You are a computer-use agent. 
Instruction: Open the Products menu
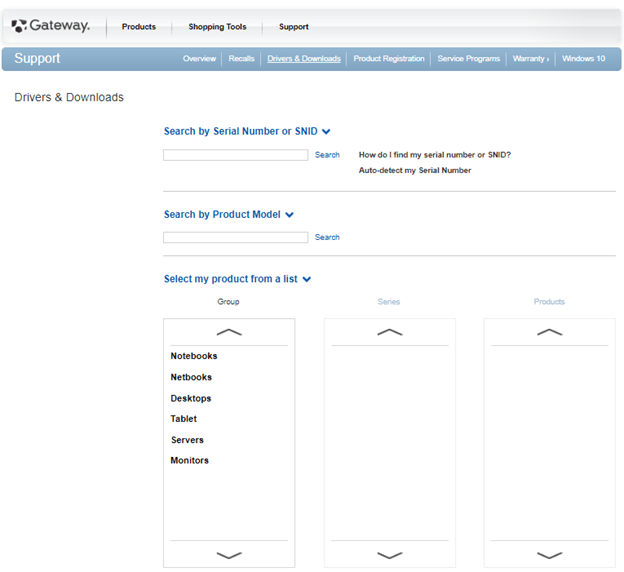[138, 27]
